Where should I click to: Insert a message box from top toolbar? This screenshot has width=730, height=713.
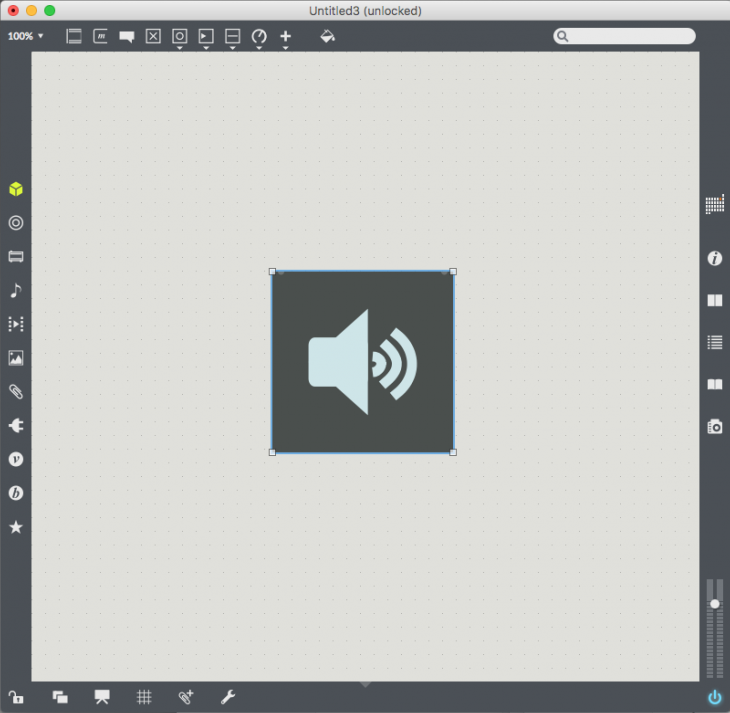click(x=101, y=36)
